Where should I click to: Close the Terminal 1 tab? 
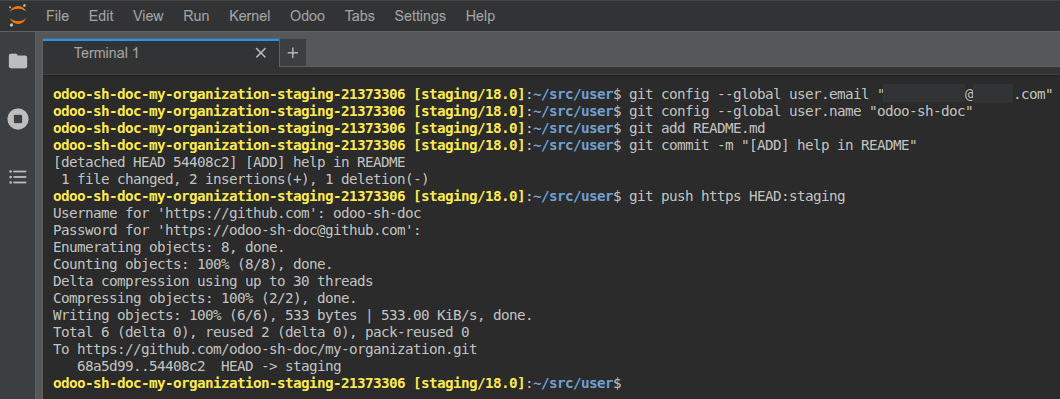pos(260,53)
